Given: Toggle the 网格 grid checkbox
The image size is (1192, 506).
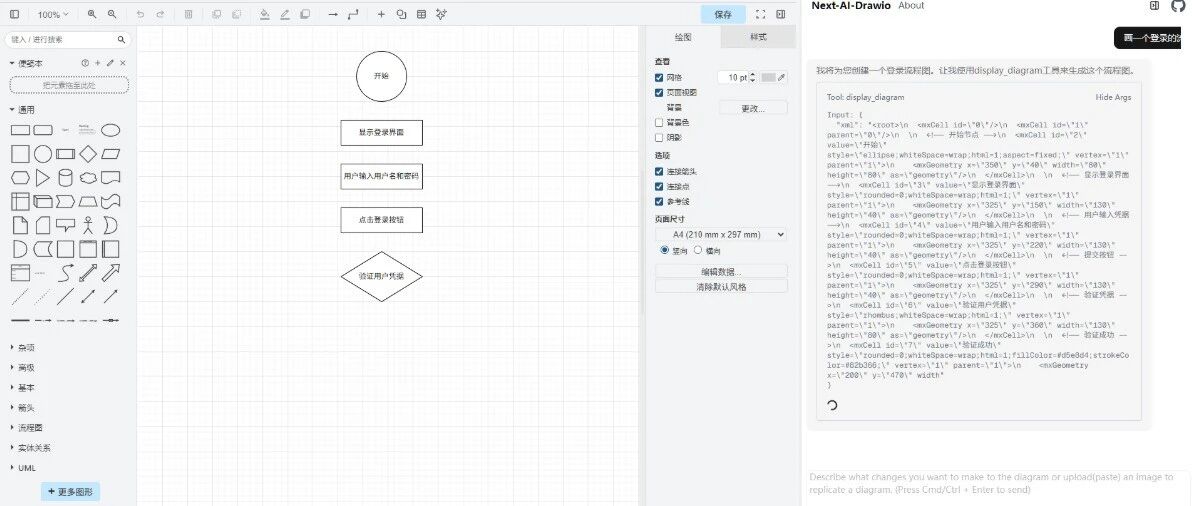Looking at the screenshot, I should coord(659,77).
